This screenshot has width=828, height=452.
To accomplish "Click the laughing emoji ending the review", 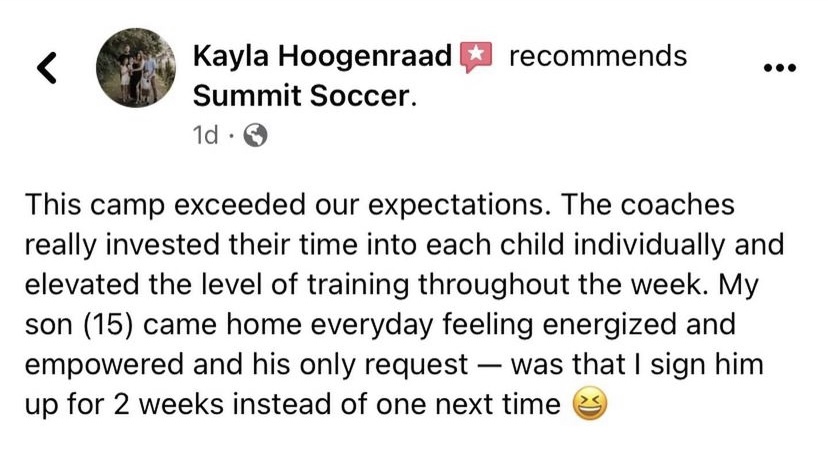I will click(587, 405).
